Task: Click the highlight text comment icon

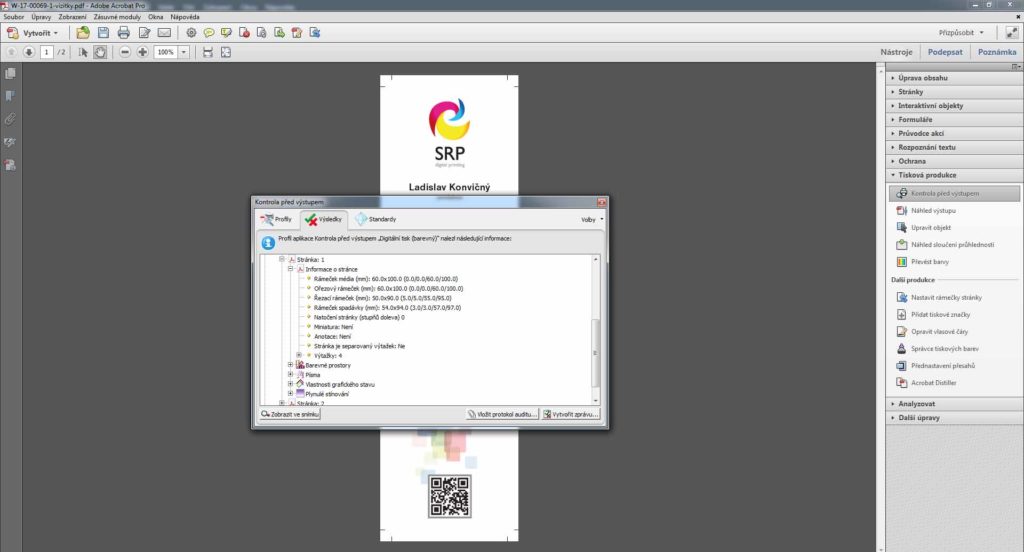Action: click(x=227, y=33)
